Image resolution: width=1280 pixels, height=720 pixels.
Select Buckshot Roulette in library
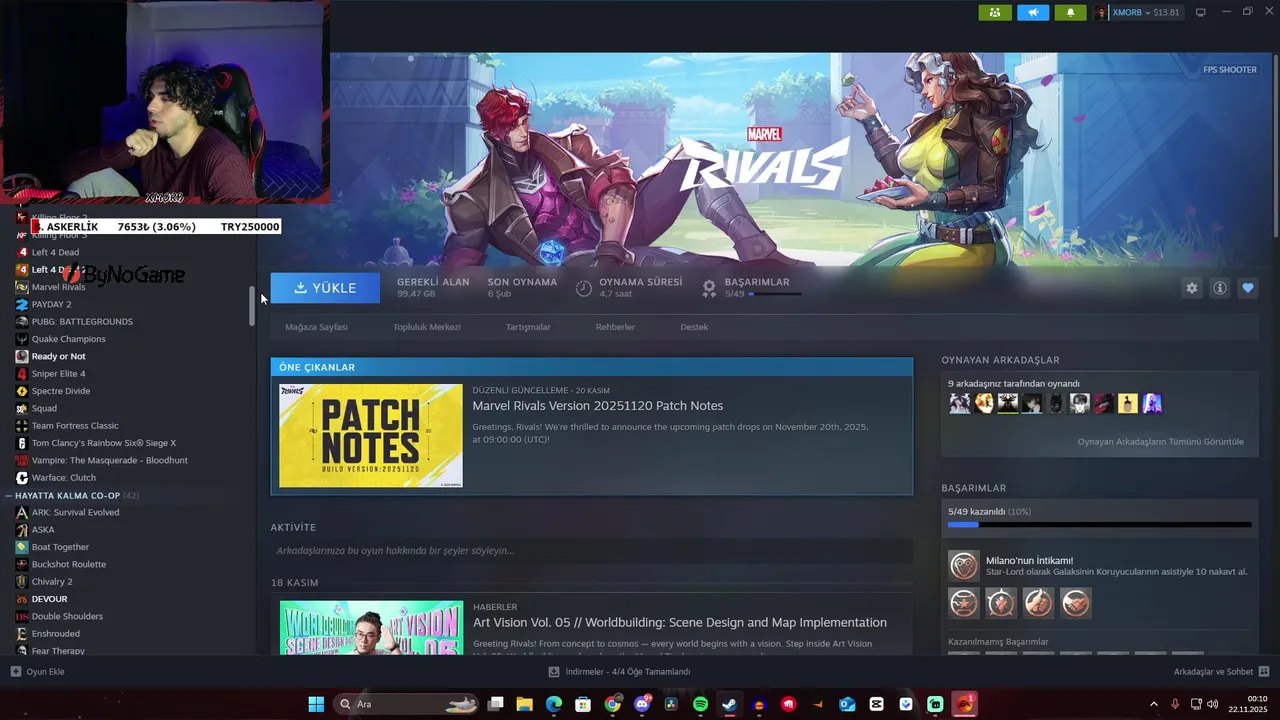pos(68,565)
